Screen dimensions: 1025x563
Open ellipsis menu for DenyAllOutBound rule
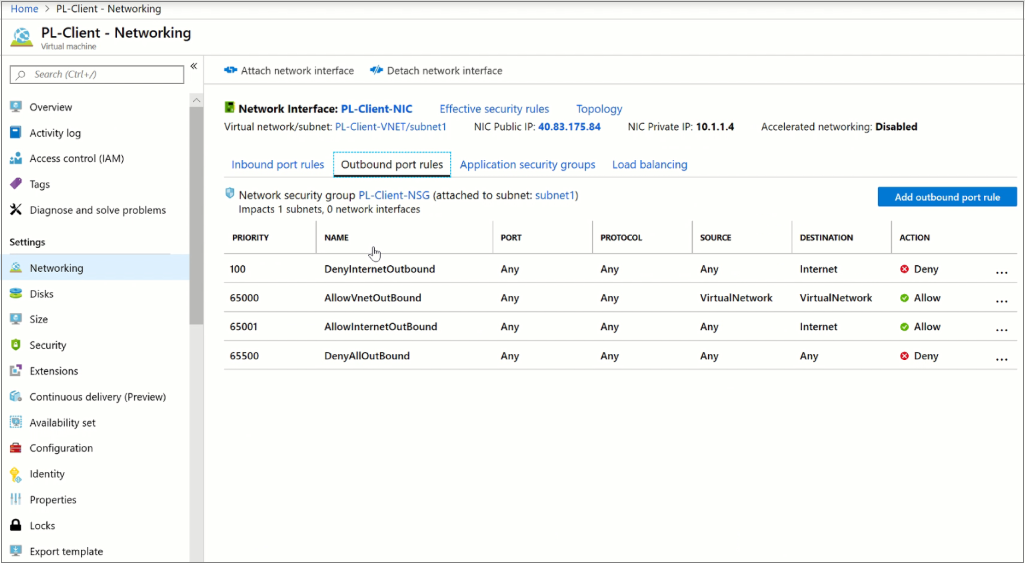(1001, 358)
